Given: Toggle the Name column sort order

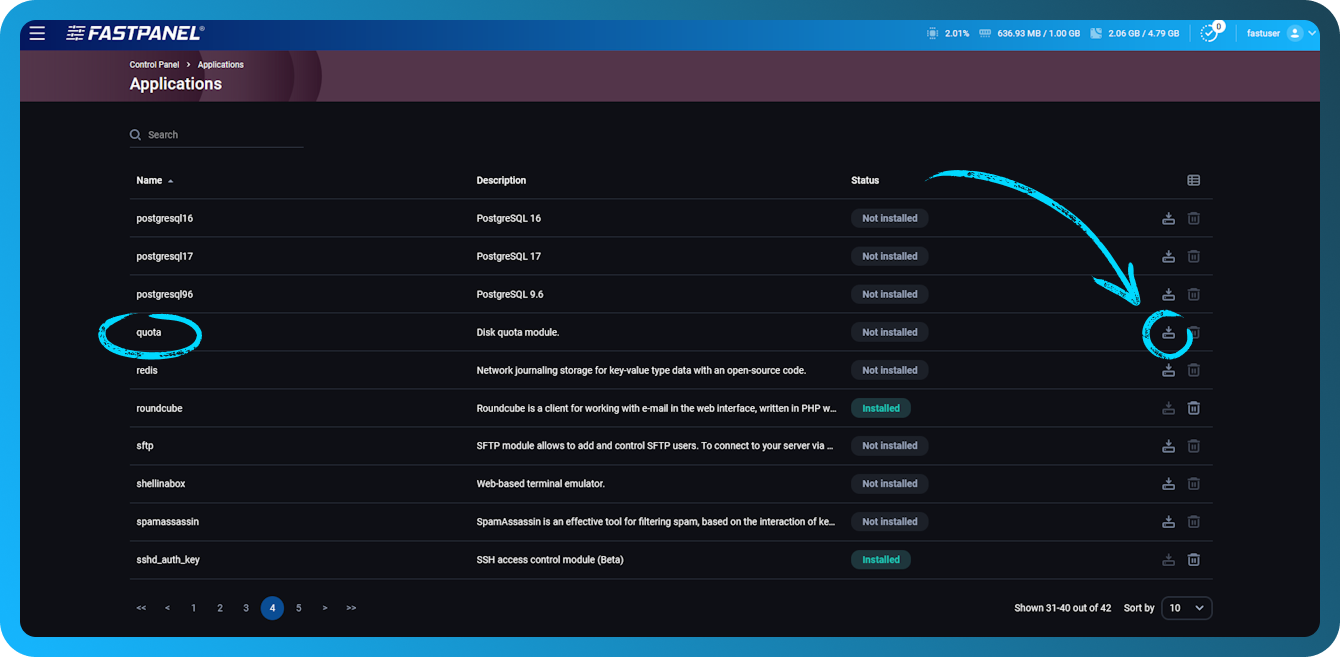Looking at the screenshot, I should point(150,180).
